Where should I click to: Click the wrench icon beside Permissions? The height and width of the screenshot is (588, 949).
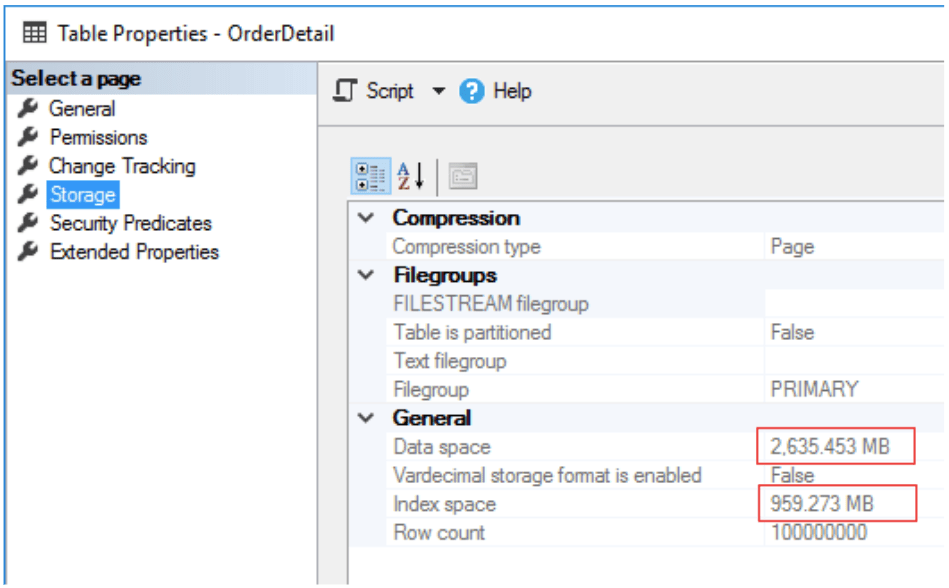[28, 138]
